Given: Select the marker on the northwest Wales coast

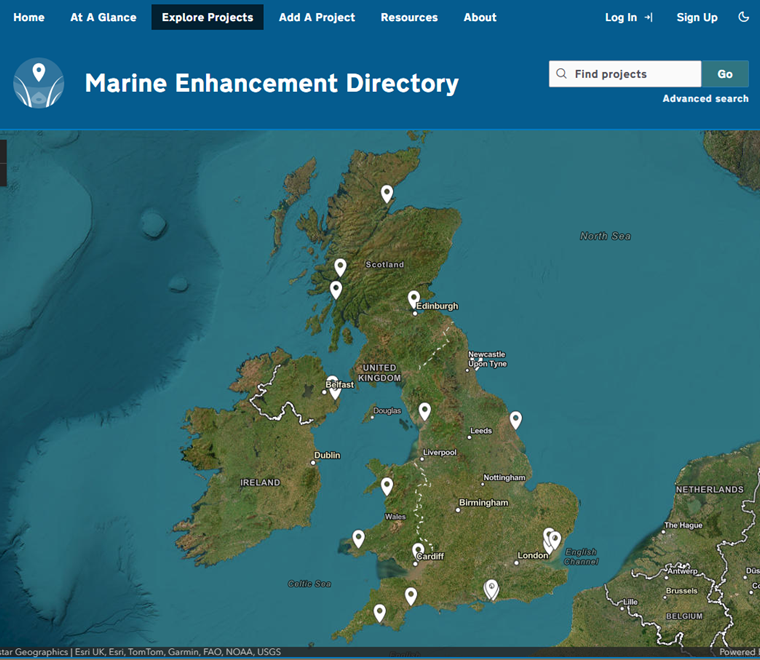Looking at the screenshot, I should pos(387,486).
